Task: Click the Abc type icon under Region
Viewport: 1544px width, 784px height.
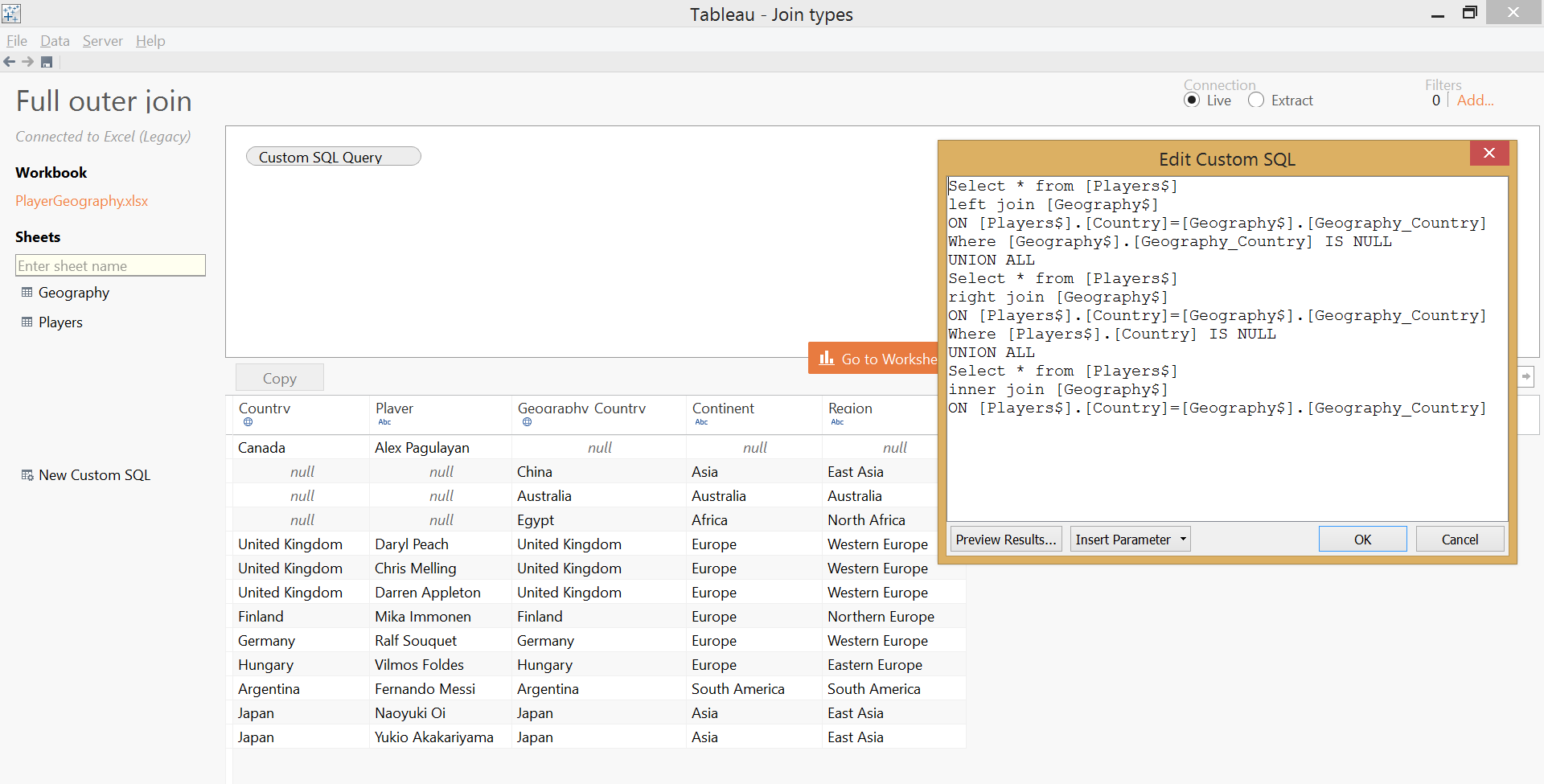Action: (837, 422)
